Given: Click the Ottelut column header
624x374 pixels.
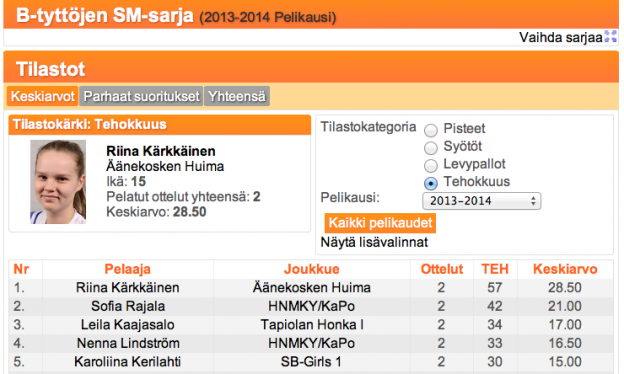Looking at the screenshot, I should pyautogui.click(x=442, y=269).
